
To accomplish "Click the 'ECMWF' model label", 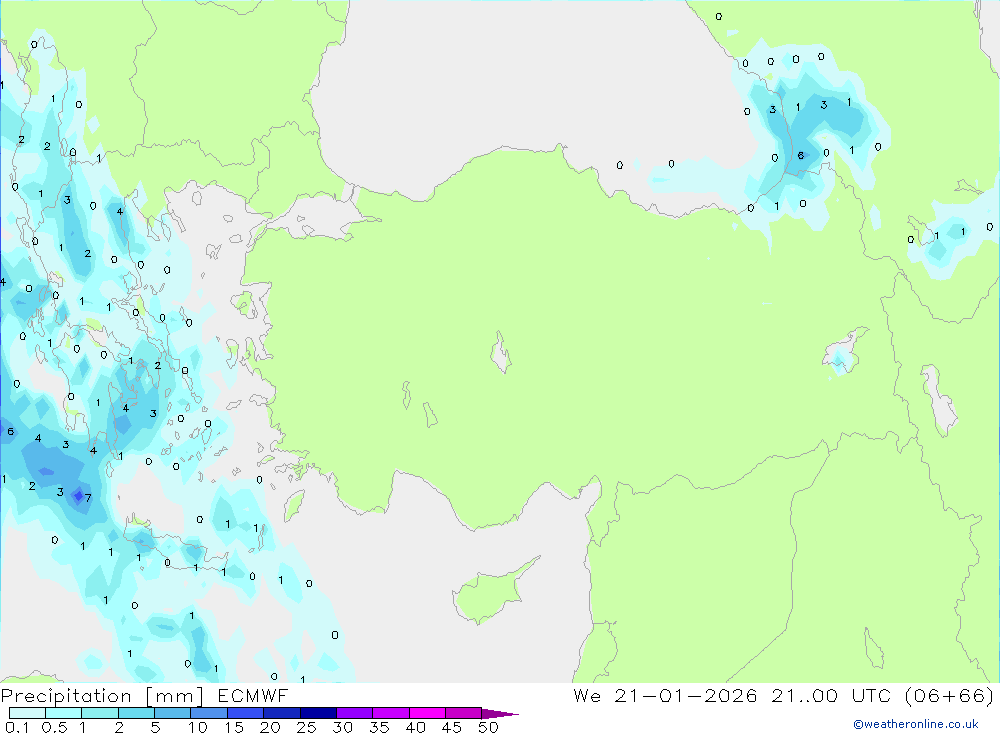I will click(253, 696).
